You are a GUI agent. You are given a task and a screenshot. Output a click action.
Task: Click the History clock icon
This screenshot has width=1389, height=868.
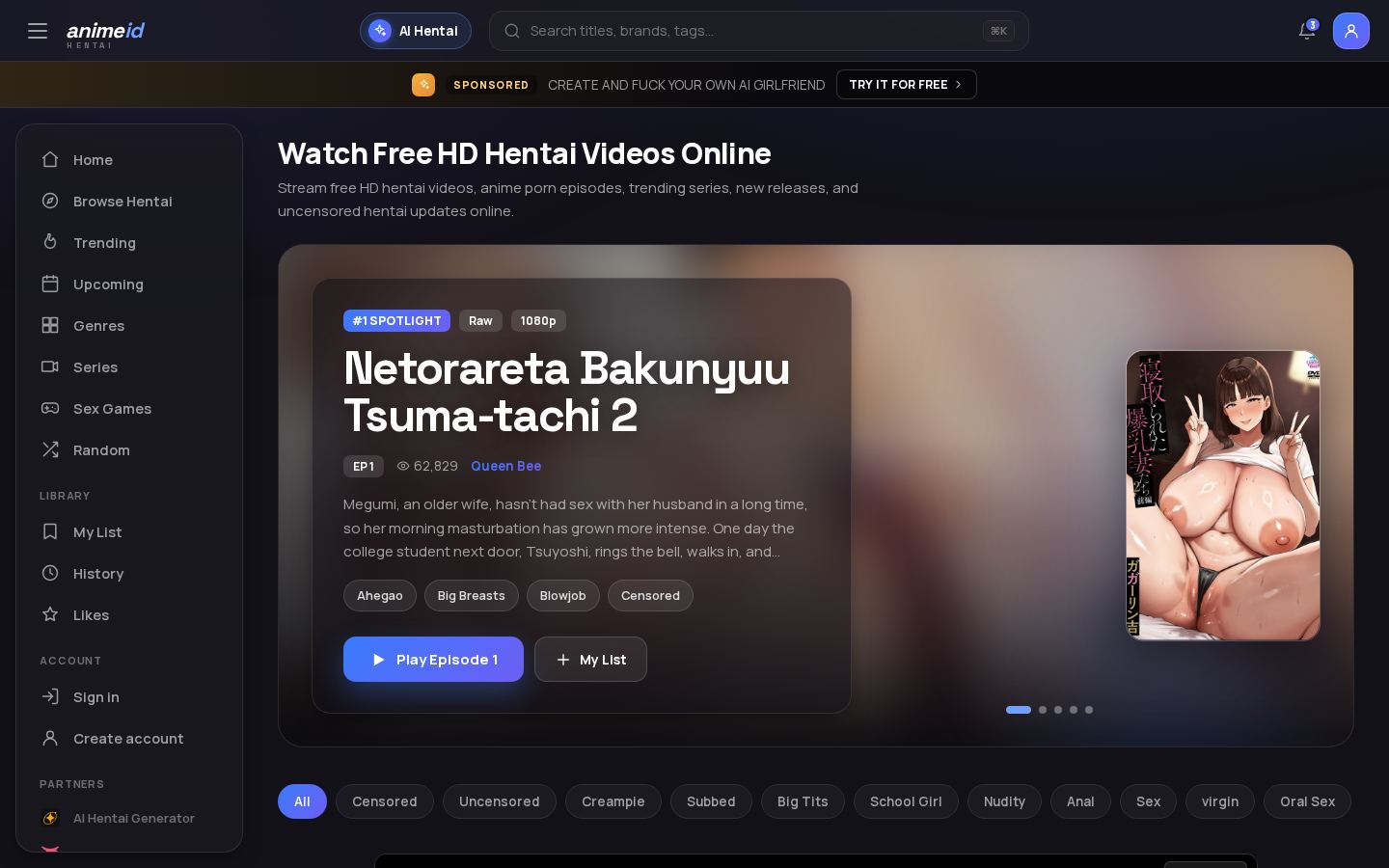50,573
